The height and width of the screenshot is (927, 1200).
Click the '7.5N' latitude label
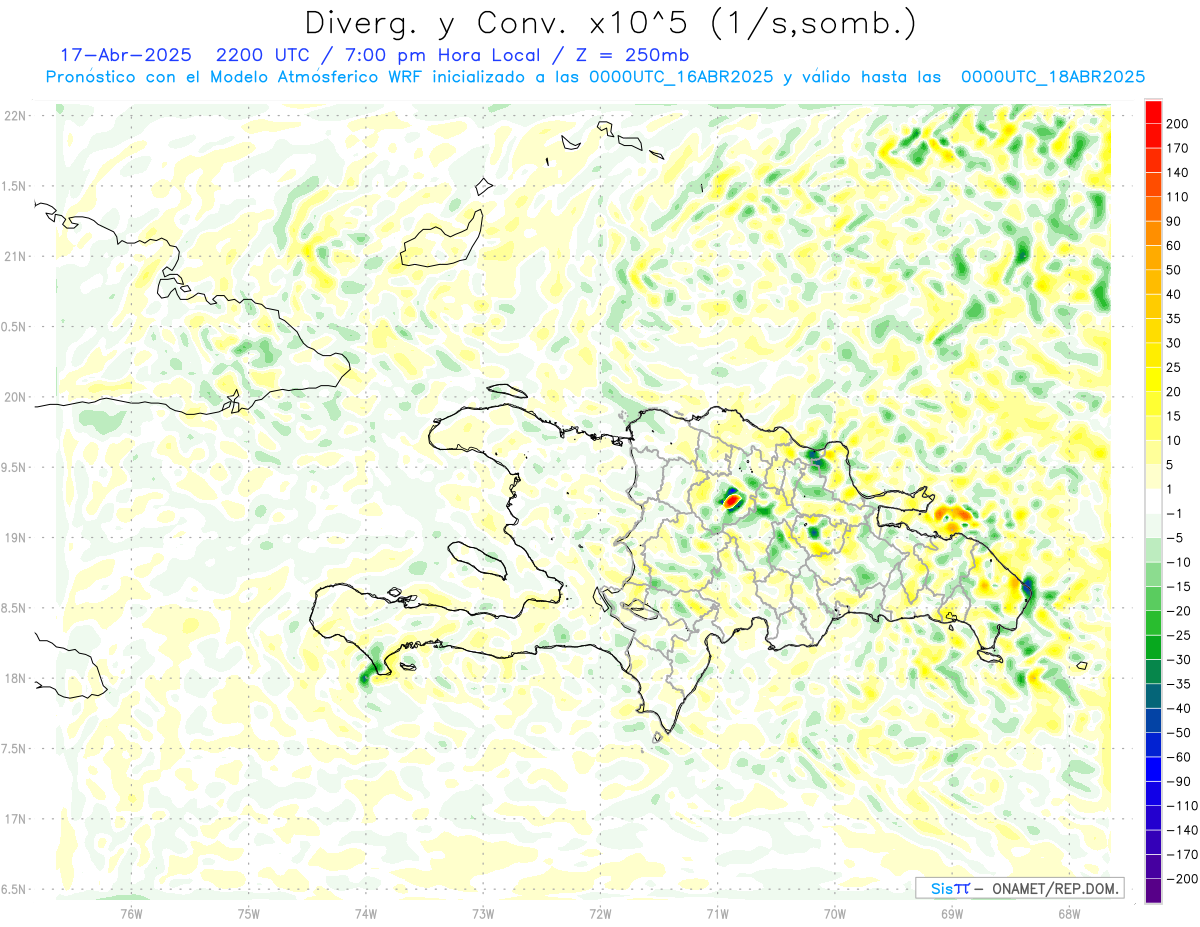(15, 749)
